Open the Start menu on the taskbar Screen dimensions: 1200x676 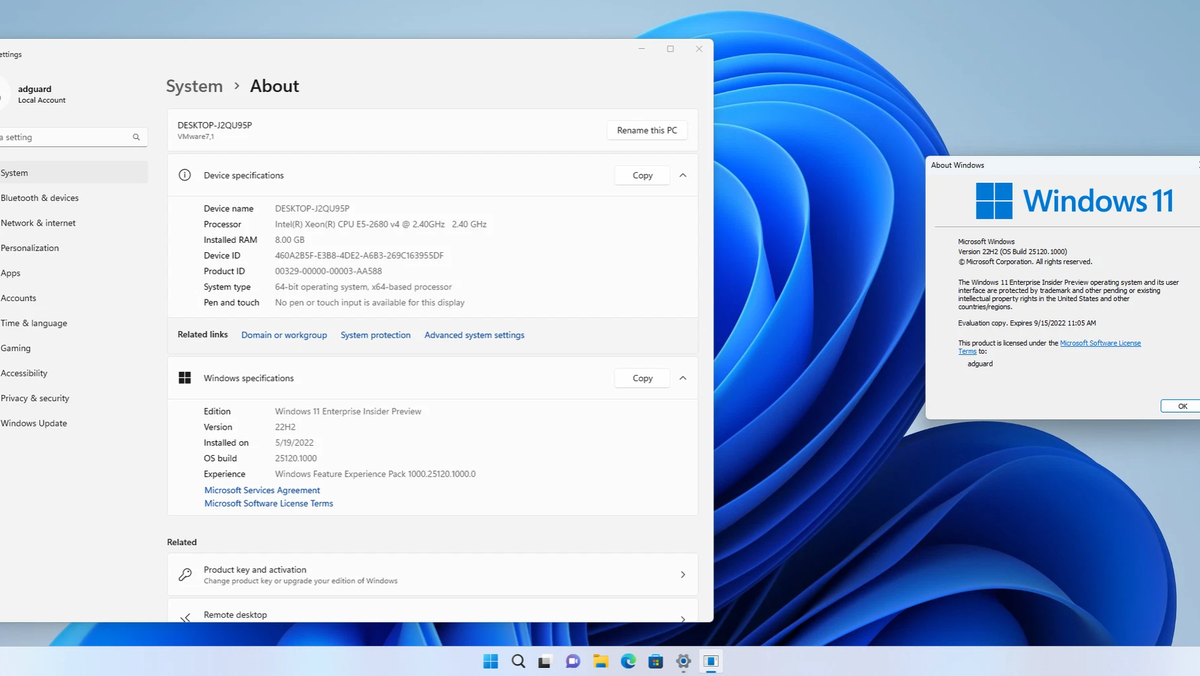coord(491,661)
